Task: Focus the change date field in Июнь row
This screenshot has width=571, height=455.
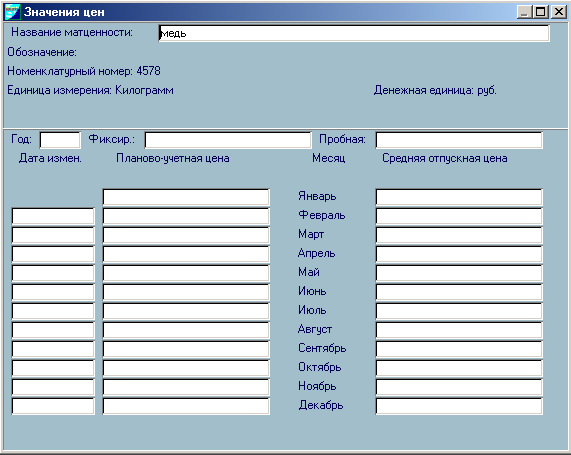Action: point(53,292)
